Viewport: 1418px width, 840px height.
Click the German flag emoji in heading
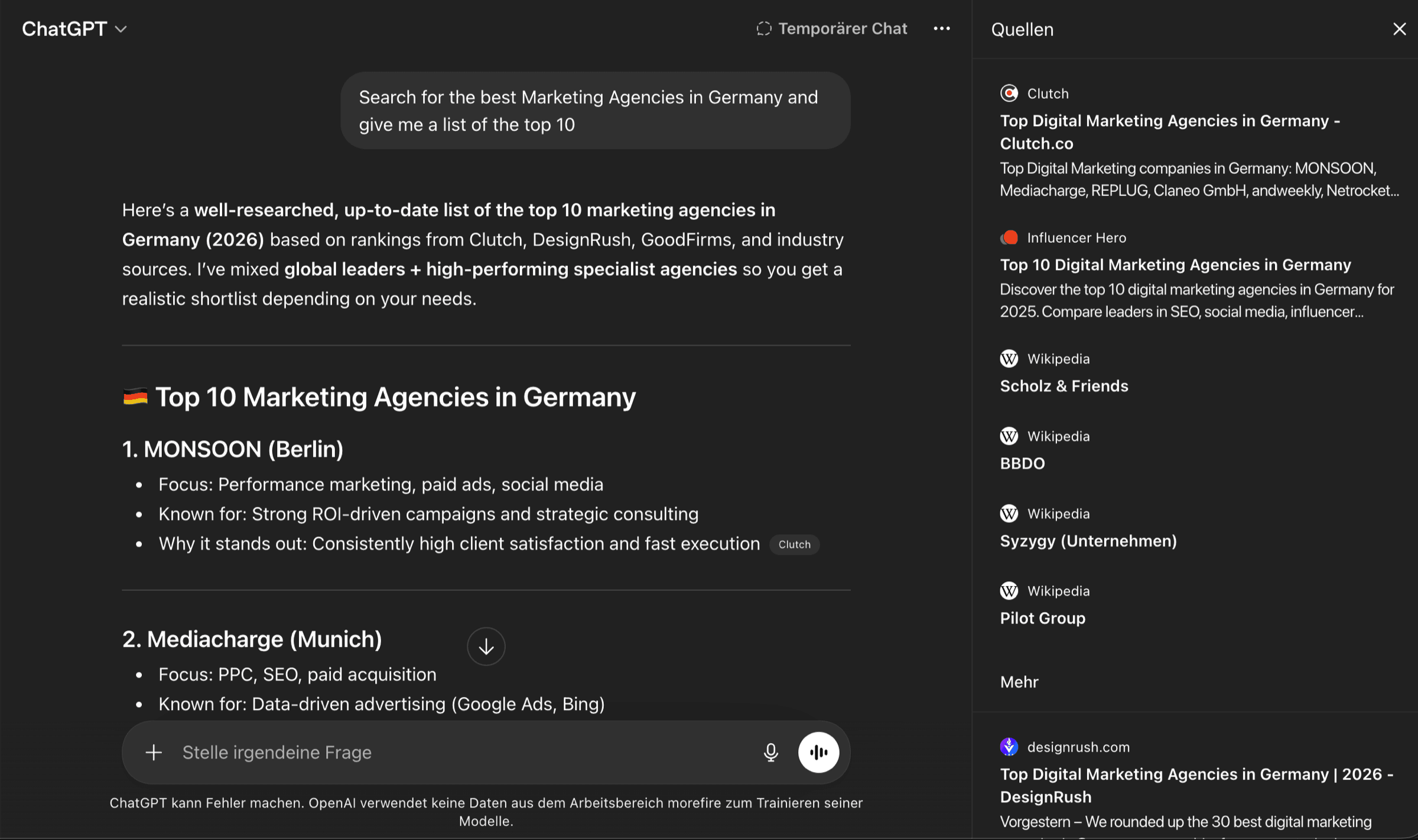point(135,396)
